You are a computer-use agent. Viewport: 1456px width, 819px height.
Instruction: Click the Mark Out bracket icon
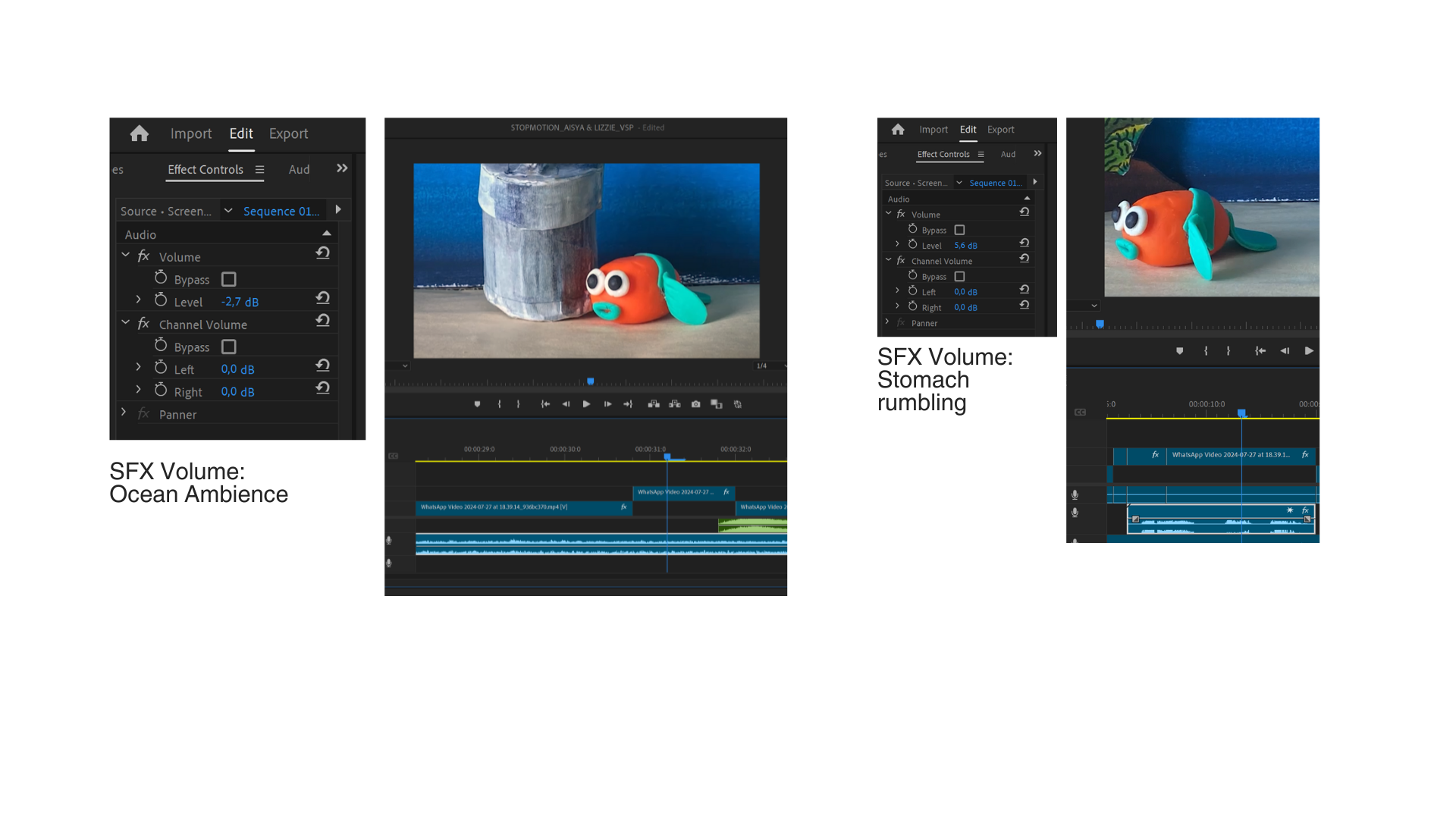(518, 404)
